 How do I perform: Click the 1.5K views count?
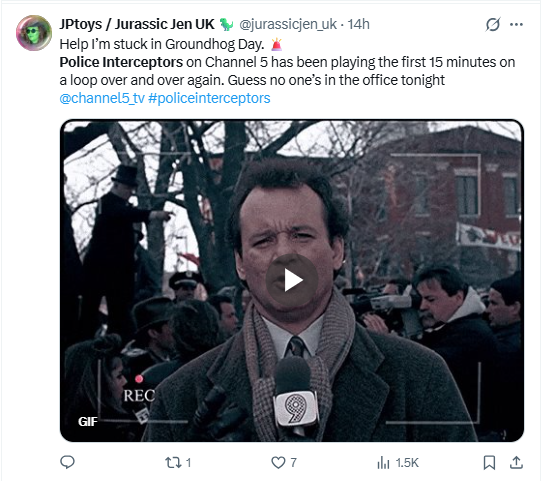click(407, 463)
